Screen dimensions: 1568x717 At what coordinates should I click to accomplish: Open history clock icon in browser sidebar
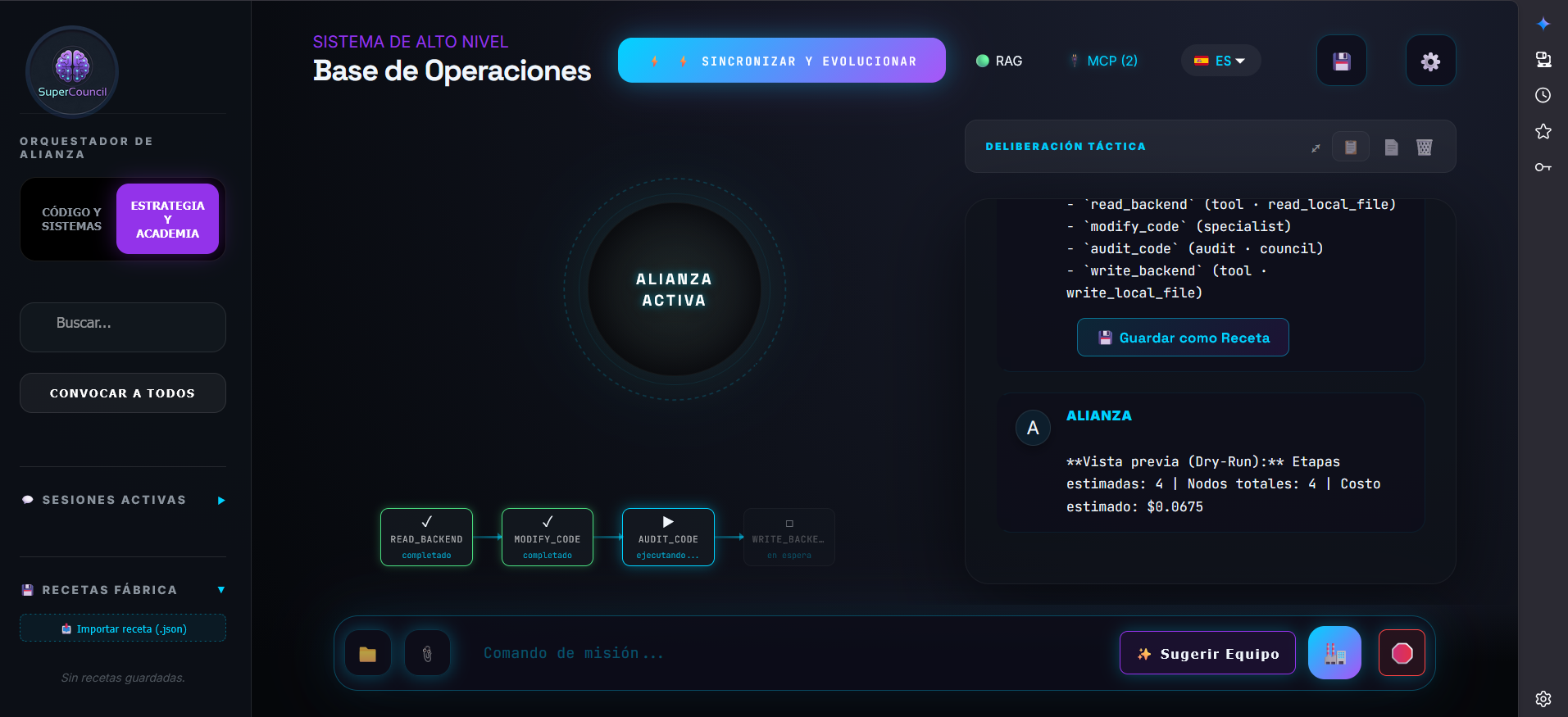click(x=1543, y=95)
